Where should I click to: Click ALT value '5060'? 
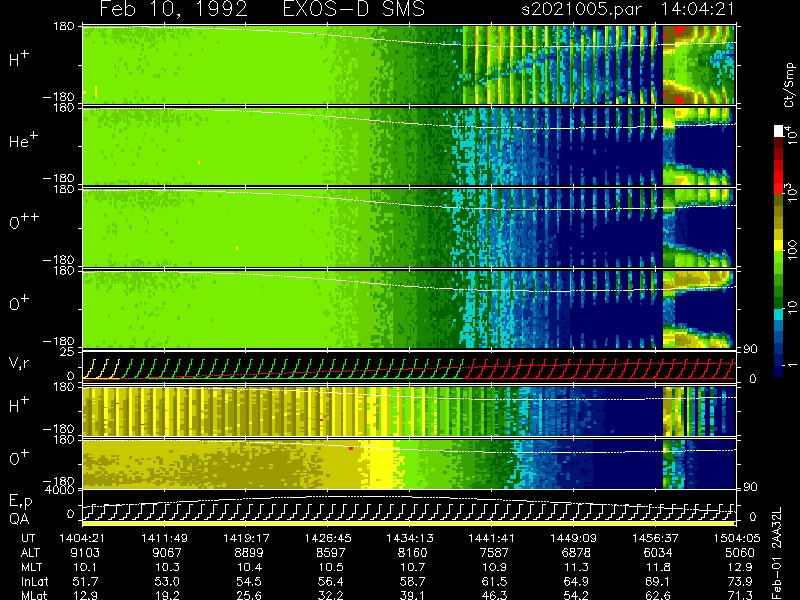739,553
